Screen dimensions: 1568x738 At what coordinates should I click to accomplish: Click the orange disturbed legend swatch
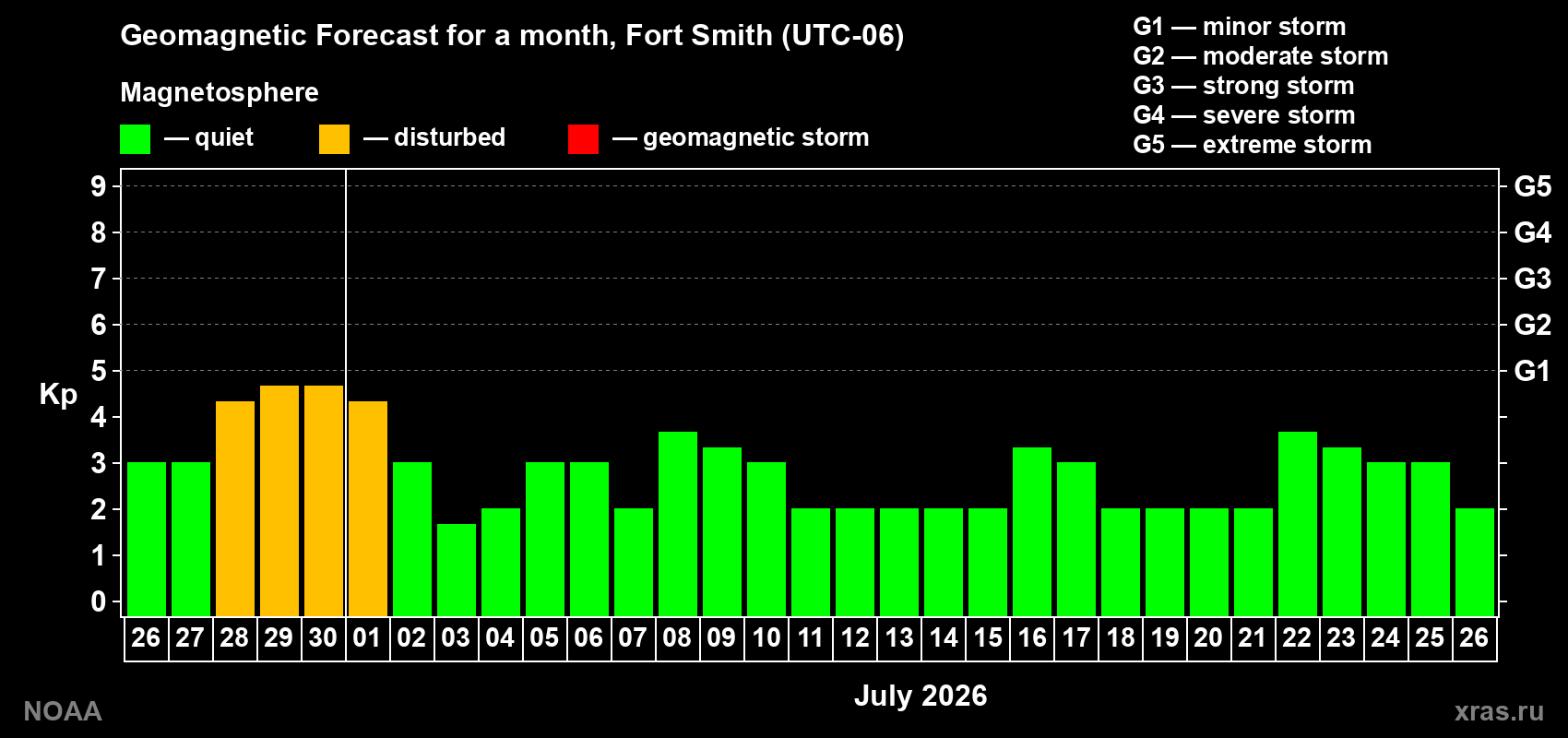click(334, 139)
